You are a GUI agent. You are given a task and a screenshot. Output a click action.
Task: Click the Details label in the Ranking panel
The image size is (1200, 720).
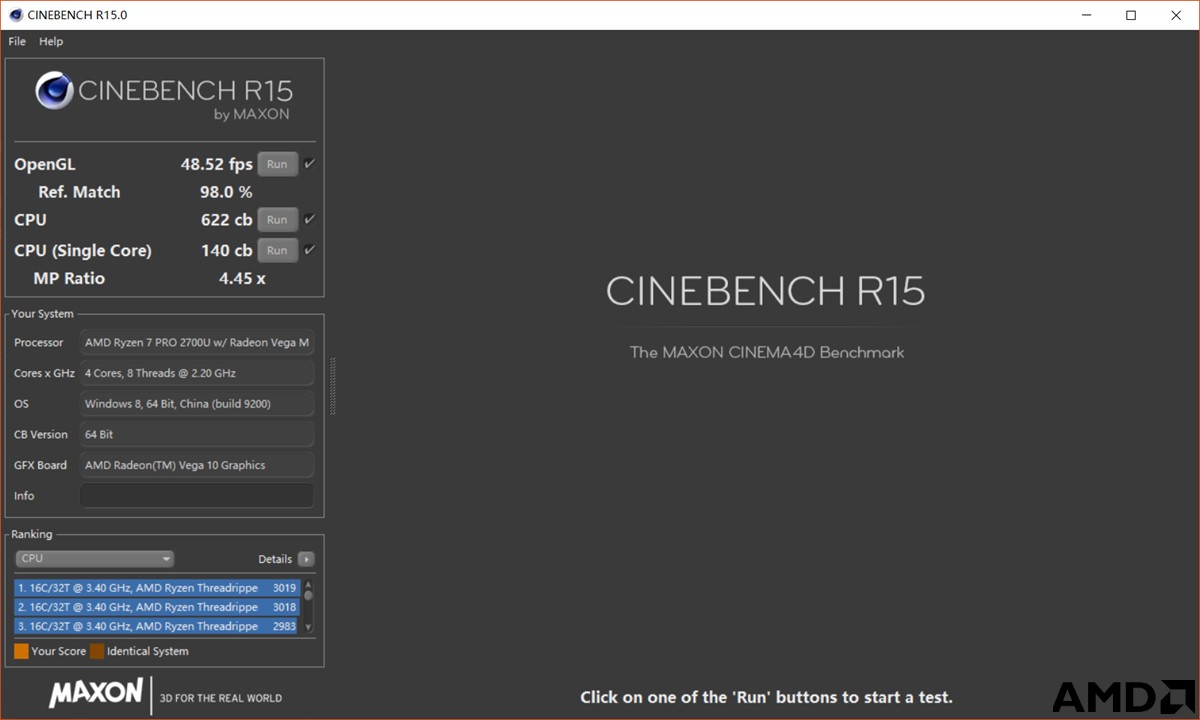click(275, 559)
